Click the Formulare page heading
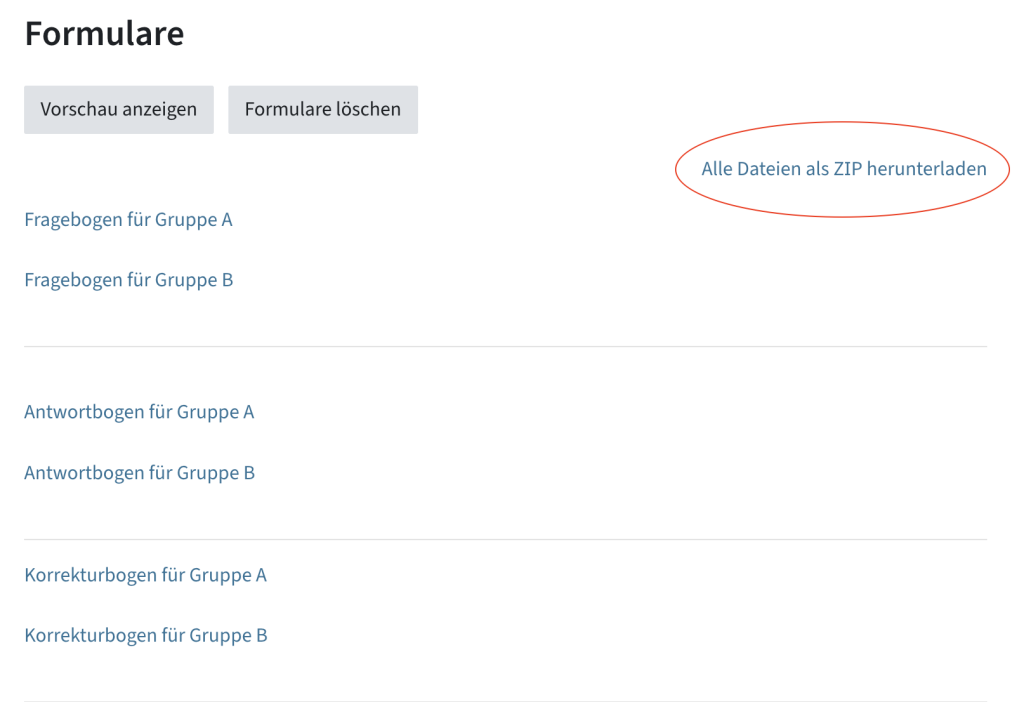 coord(104,33)
